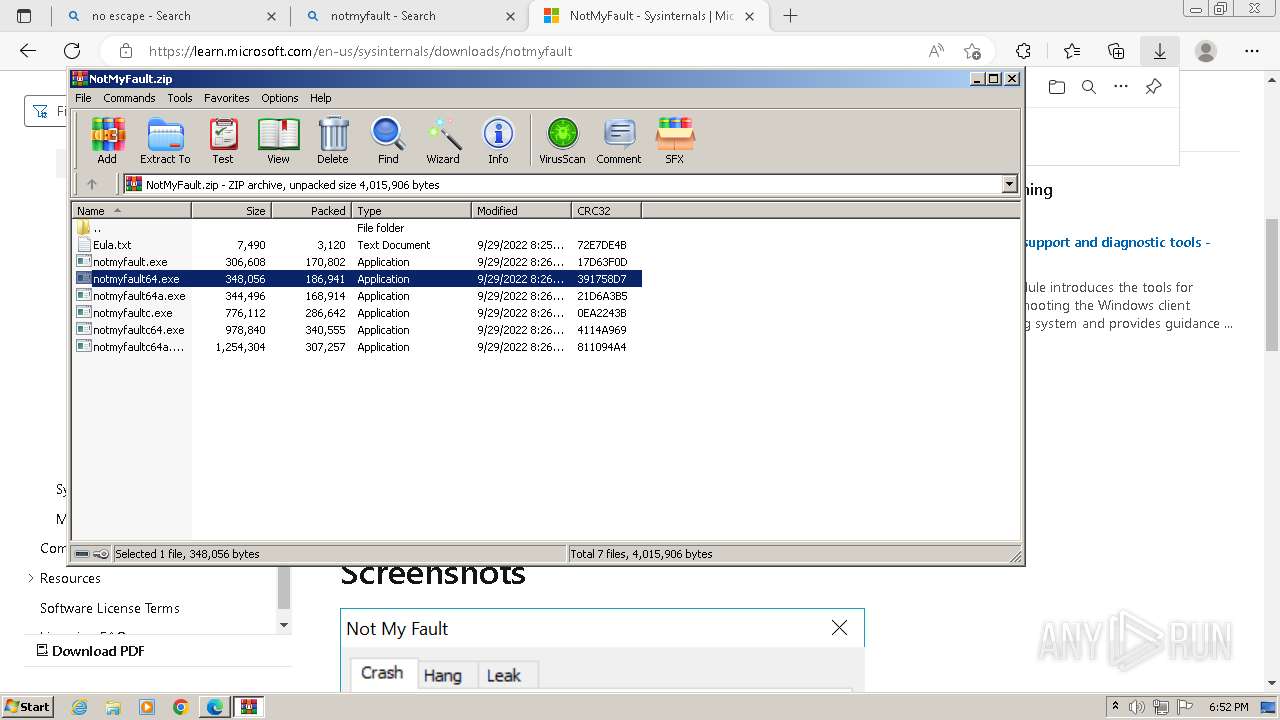Click the Comment toolbar icon
Image resolution: width=1280 pixels, height=720 pixels.
click(x=619, y=141)
